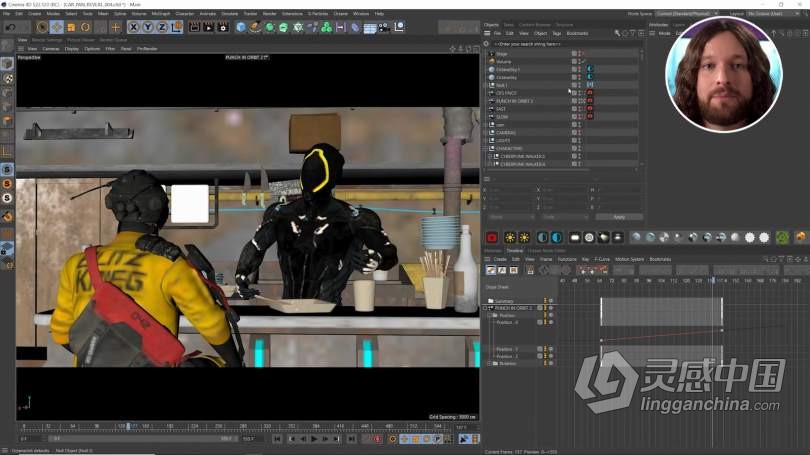The image size is (810, 455).
Task: Toggle the Z axis lock
Action: click(162, 27)
